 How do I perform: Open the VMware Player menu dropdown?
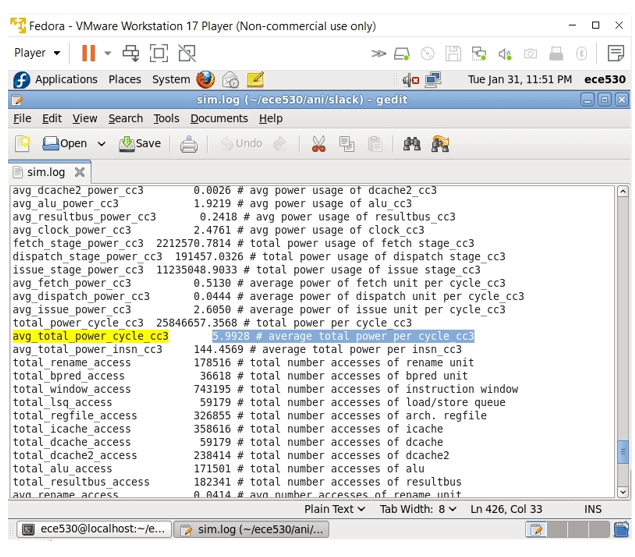(x=37, y=53)
